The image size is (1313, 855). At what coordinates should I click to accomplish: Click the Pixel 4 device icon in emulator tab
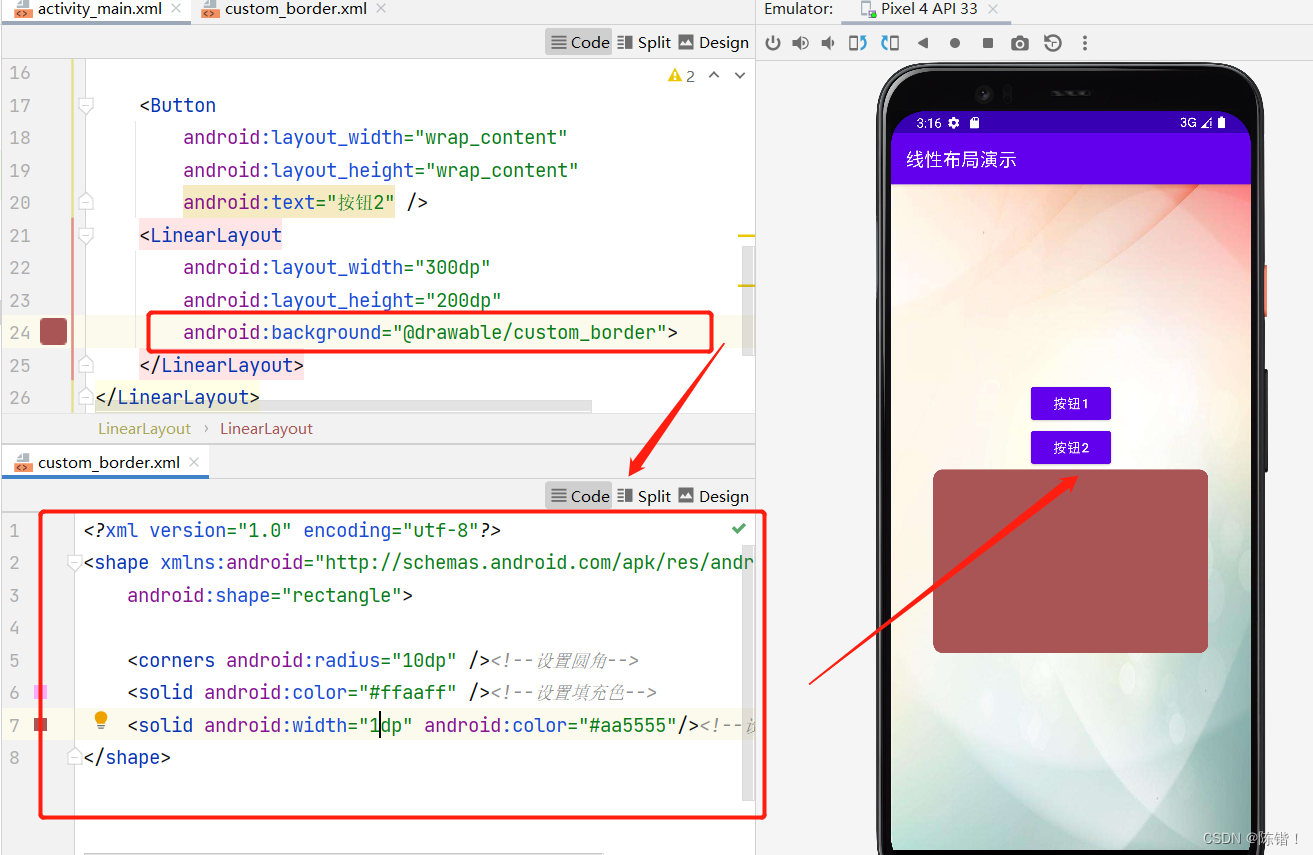pos(867,9)
